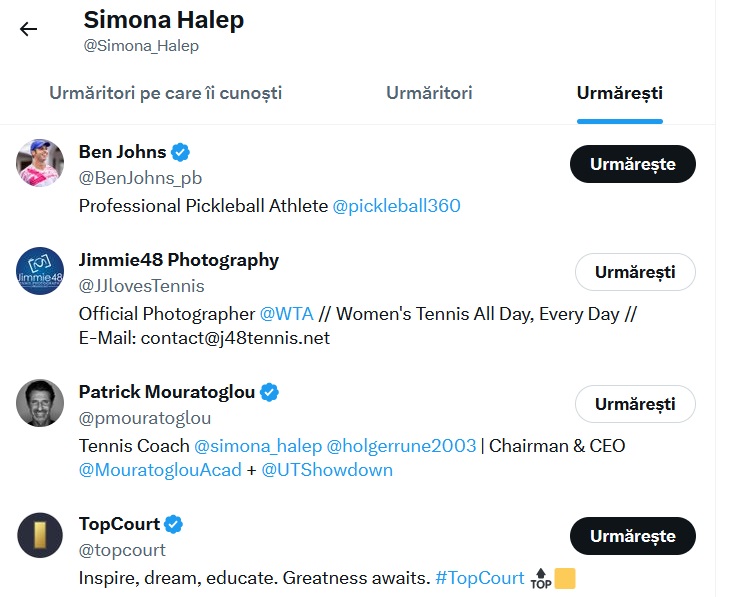Screen dimensions: 751x597
Task: Click the back arrow icon
Action: 28,29
